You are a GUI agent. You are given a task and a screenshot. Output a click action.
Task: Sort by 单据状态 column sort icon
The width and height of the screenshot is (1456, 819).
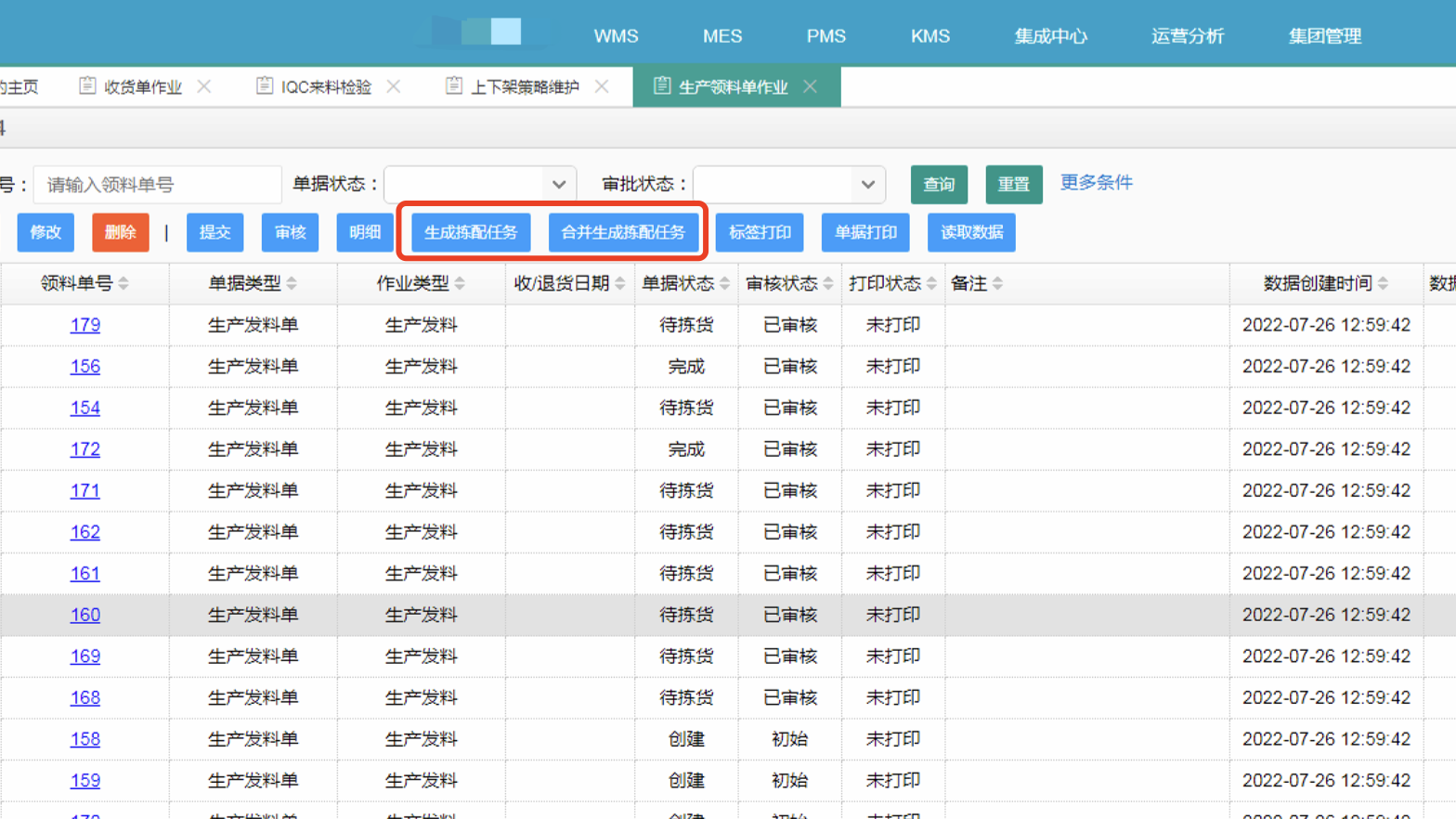pos(724,284)
